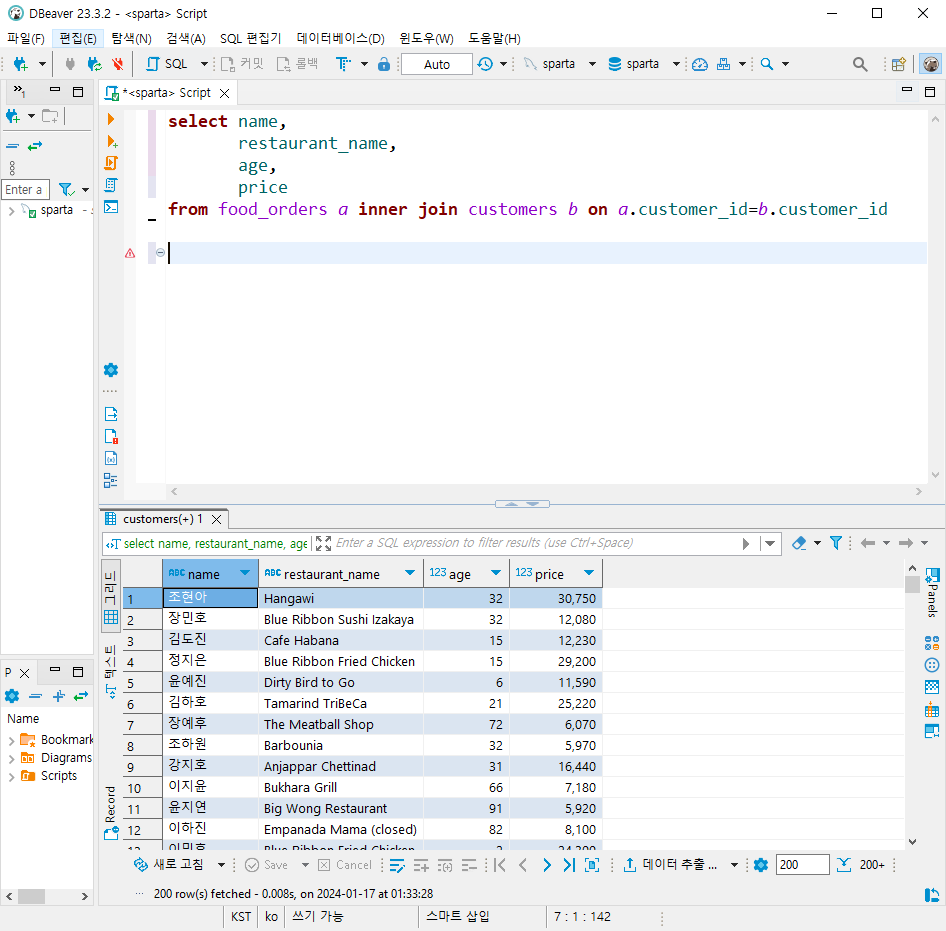Execute SQL script icon in gutter
The height and width of the screenshot is (931, 946).
click(111, 163)
